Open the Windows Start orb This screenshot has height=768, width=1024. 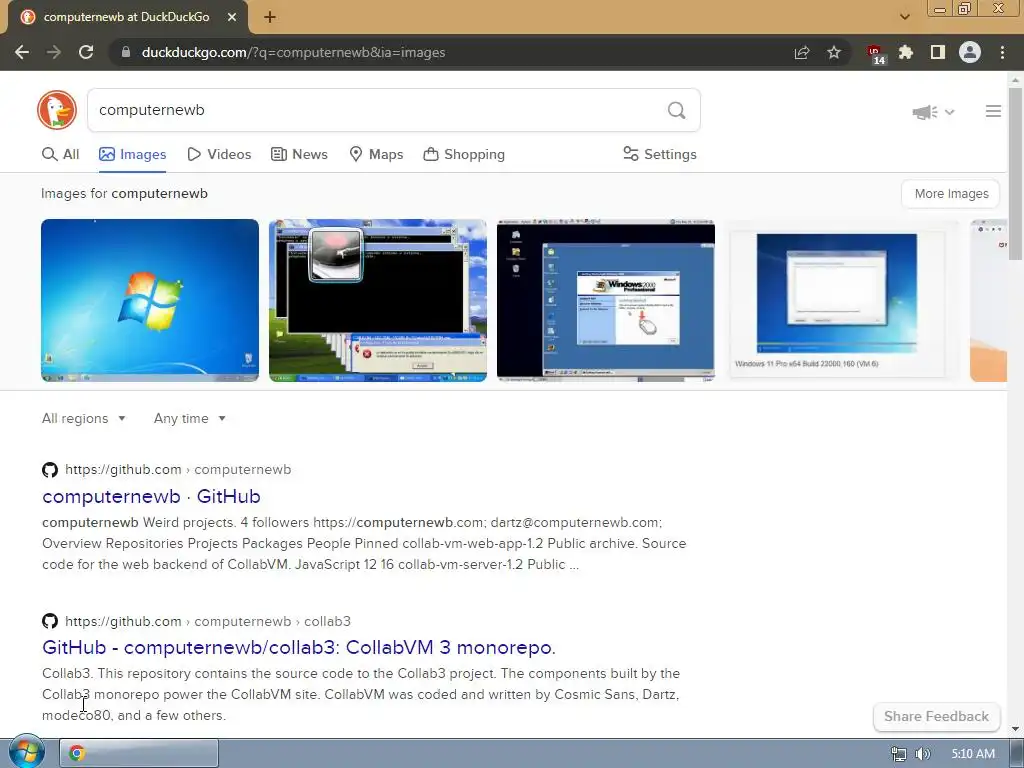click(27, 752)
